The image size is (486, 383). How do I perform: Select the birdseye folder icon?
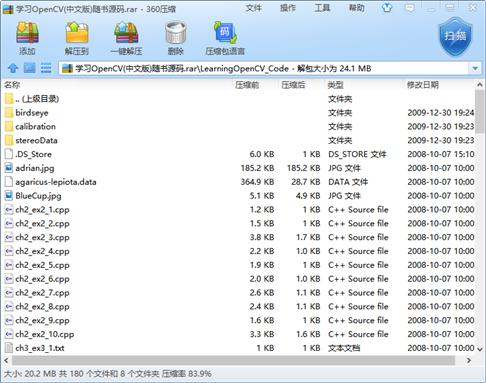click(9, 113)
